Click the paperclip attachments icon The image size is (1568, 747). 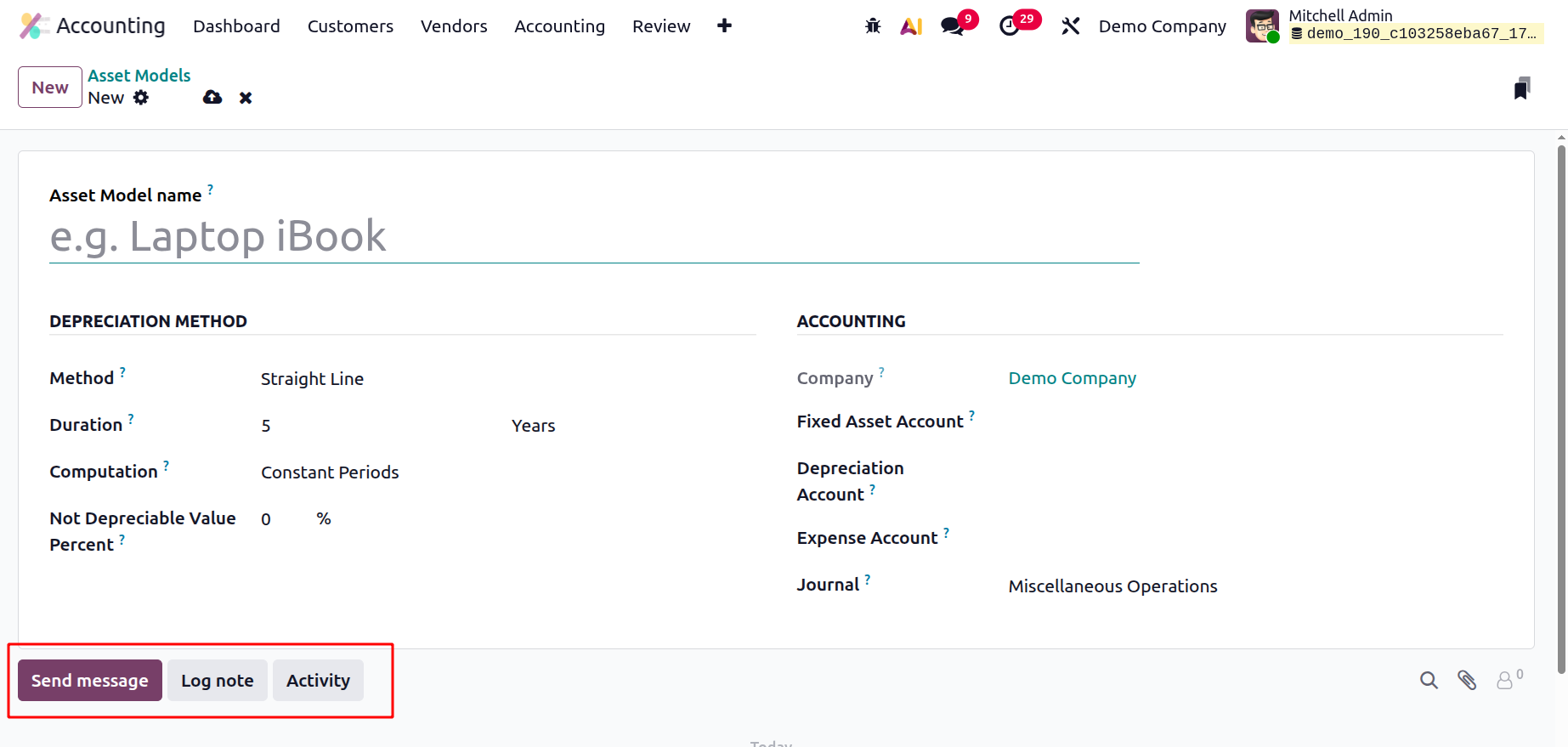[1467, 680]
